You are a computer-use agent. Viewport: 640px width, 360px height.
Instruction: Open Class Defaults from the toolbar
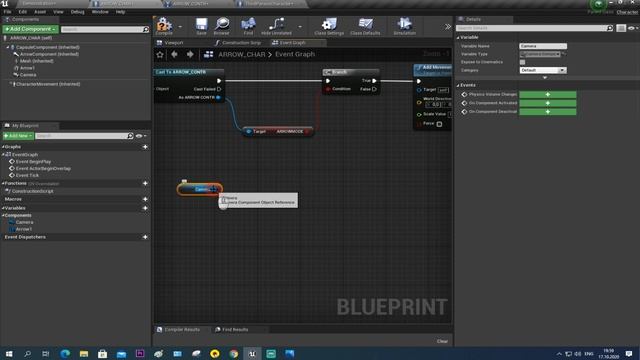[x=365, y=26]
